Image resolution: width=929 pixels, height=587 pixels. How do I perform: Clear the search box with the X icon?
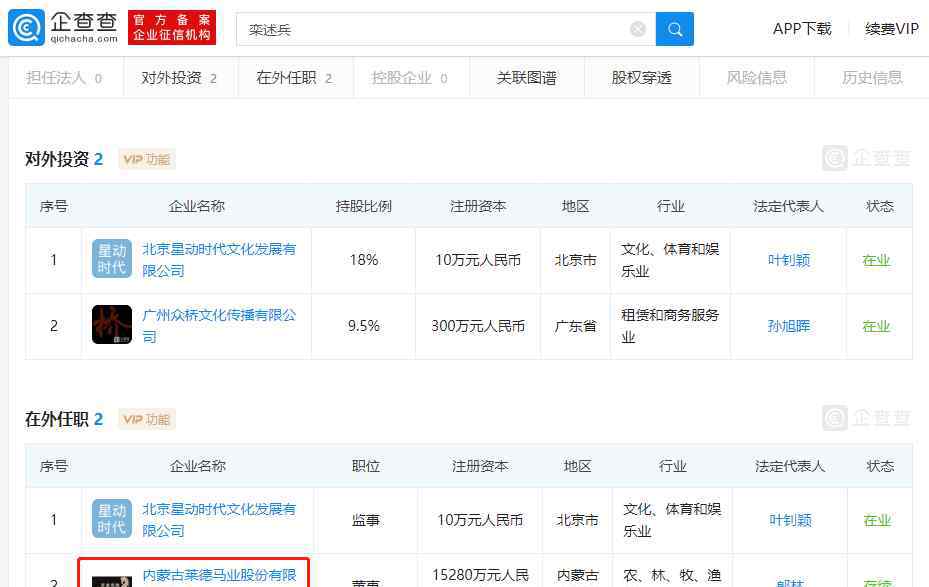[638, 29]
